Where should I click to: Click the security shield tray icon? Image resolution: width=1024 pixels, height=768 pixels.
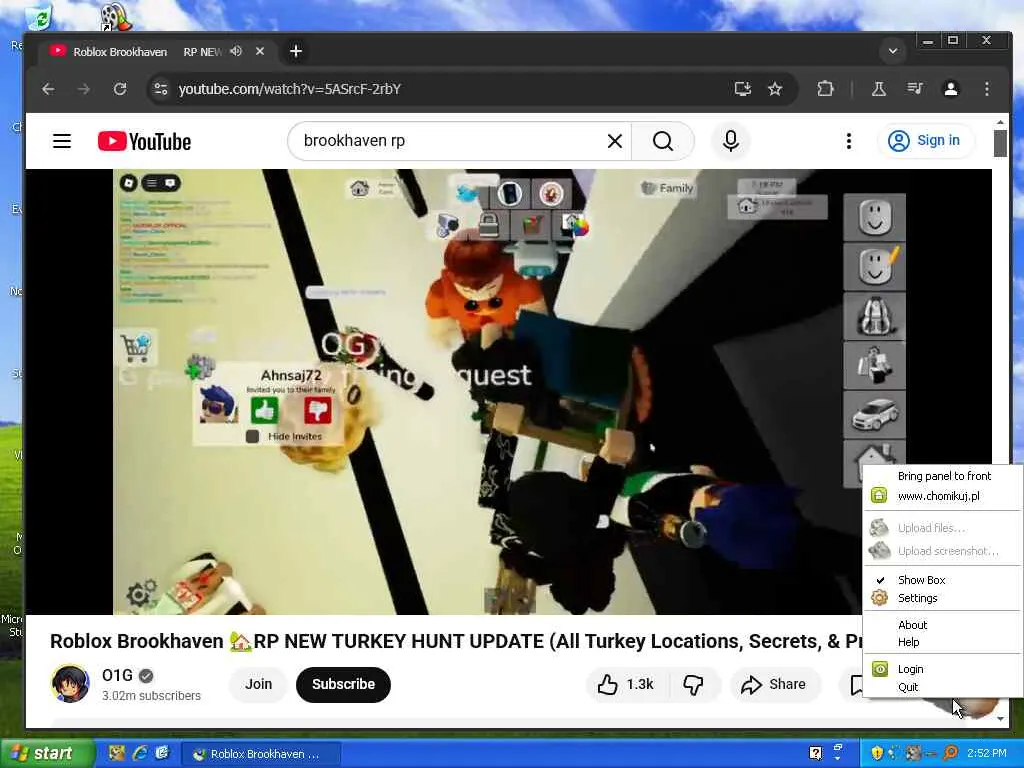pyautogui.click(x=877, y=754)
